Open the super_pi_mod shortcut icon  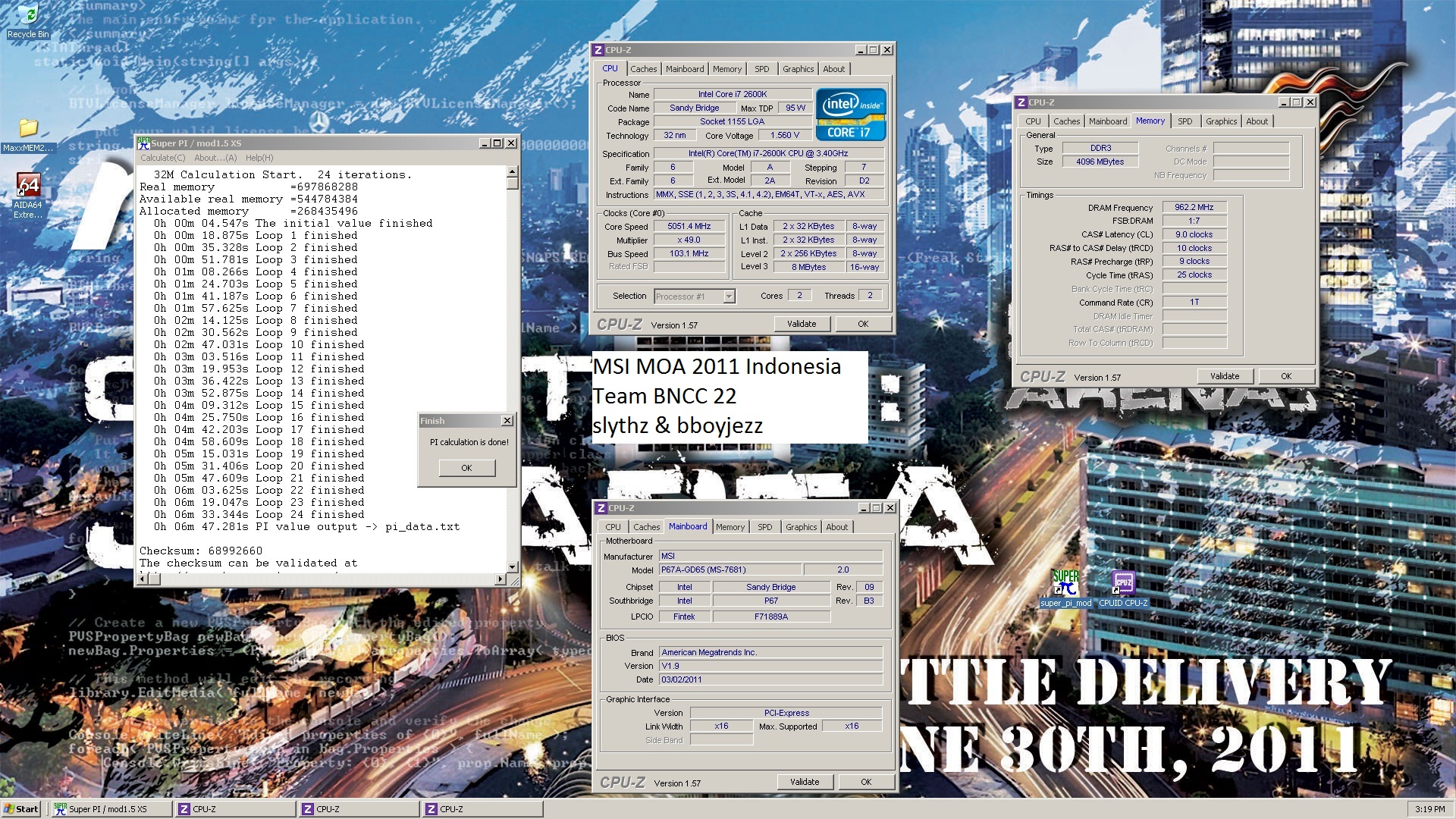(x=1065, y=583)
